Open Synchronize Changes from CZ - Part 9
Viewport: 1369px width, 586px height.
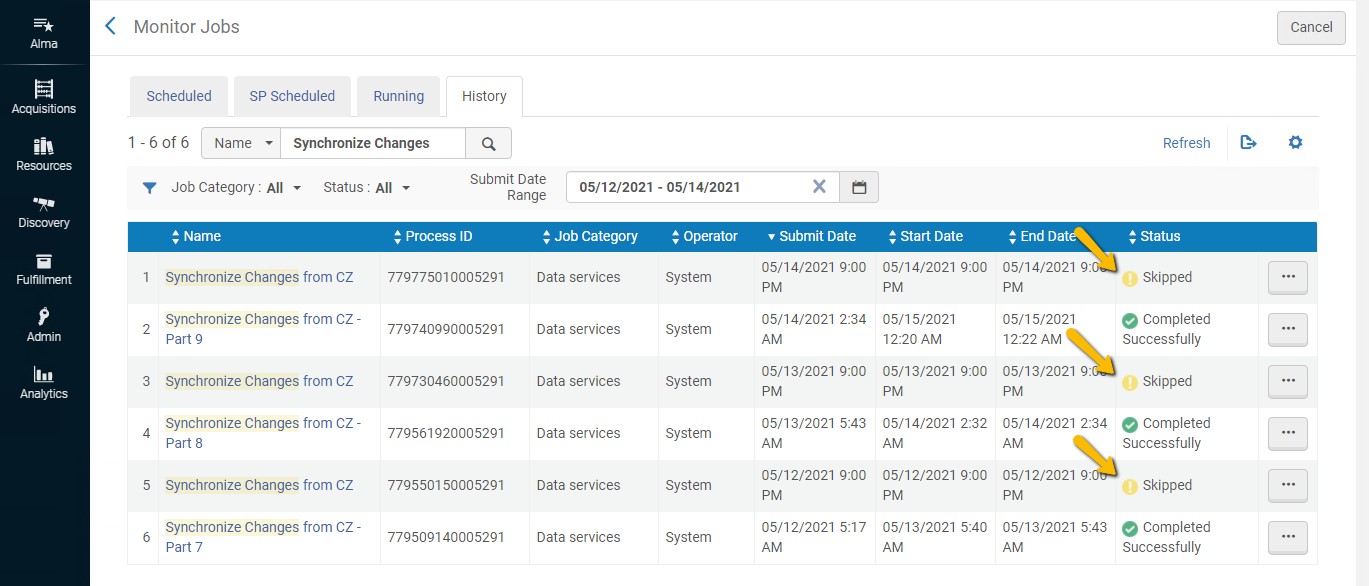coord(262,329)
